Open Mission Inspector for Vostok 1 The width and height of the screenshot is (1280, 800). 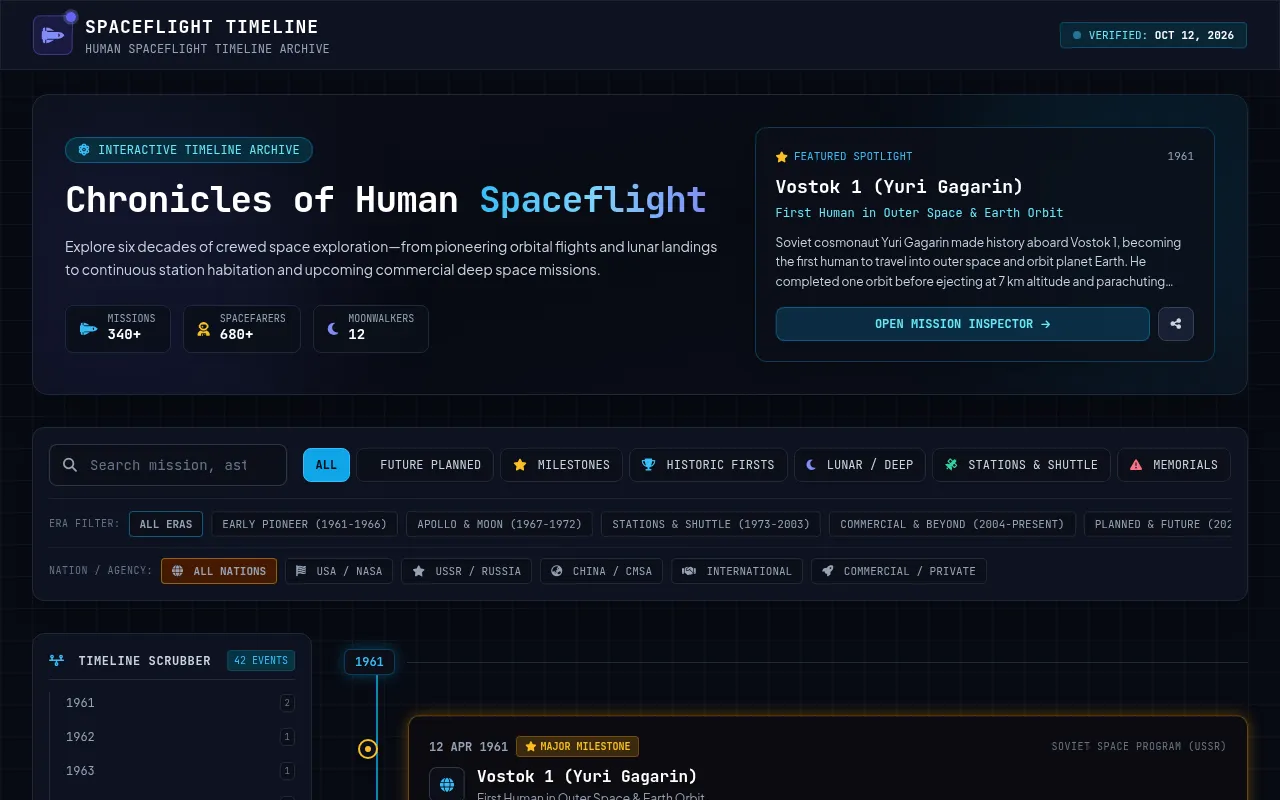click(x=963, y=324)
